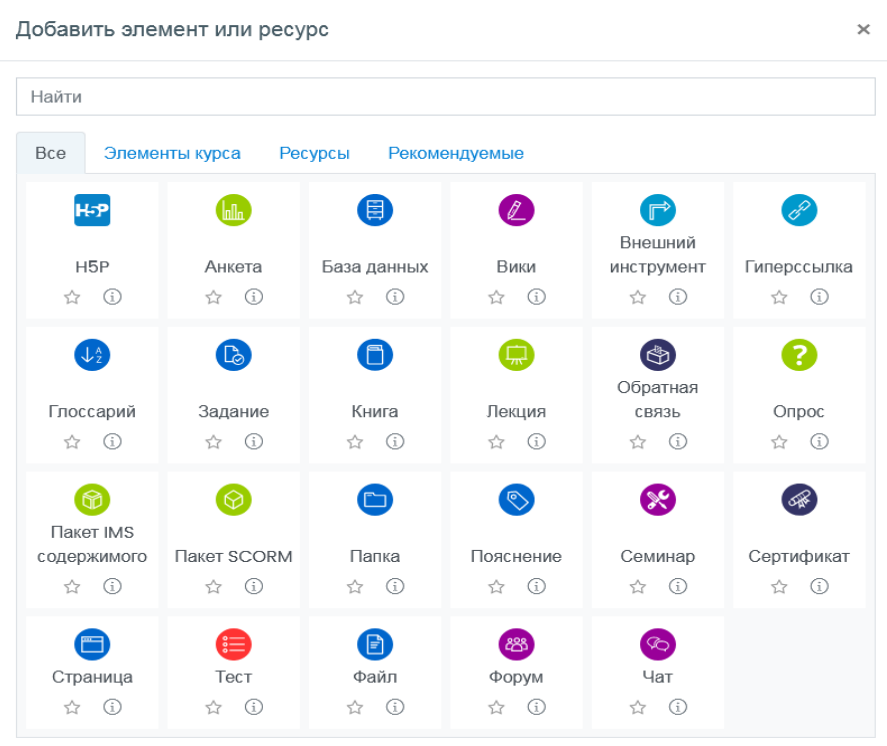Viewport: 887px width, 746px height.
Task: Pick the Чат activity icon
Action: (x=658, y=644)
